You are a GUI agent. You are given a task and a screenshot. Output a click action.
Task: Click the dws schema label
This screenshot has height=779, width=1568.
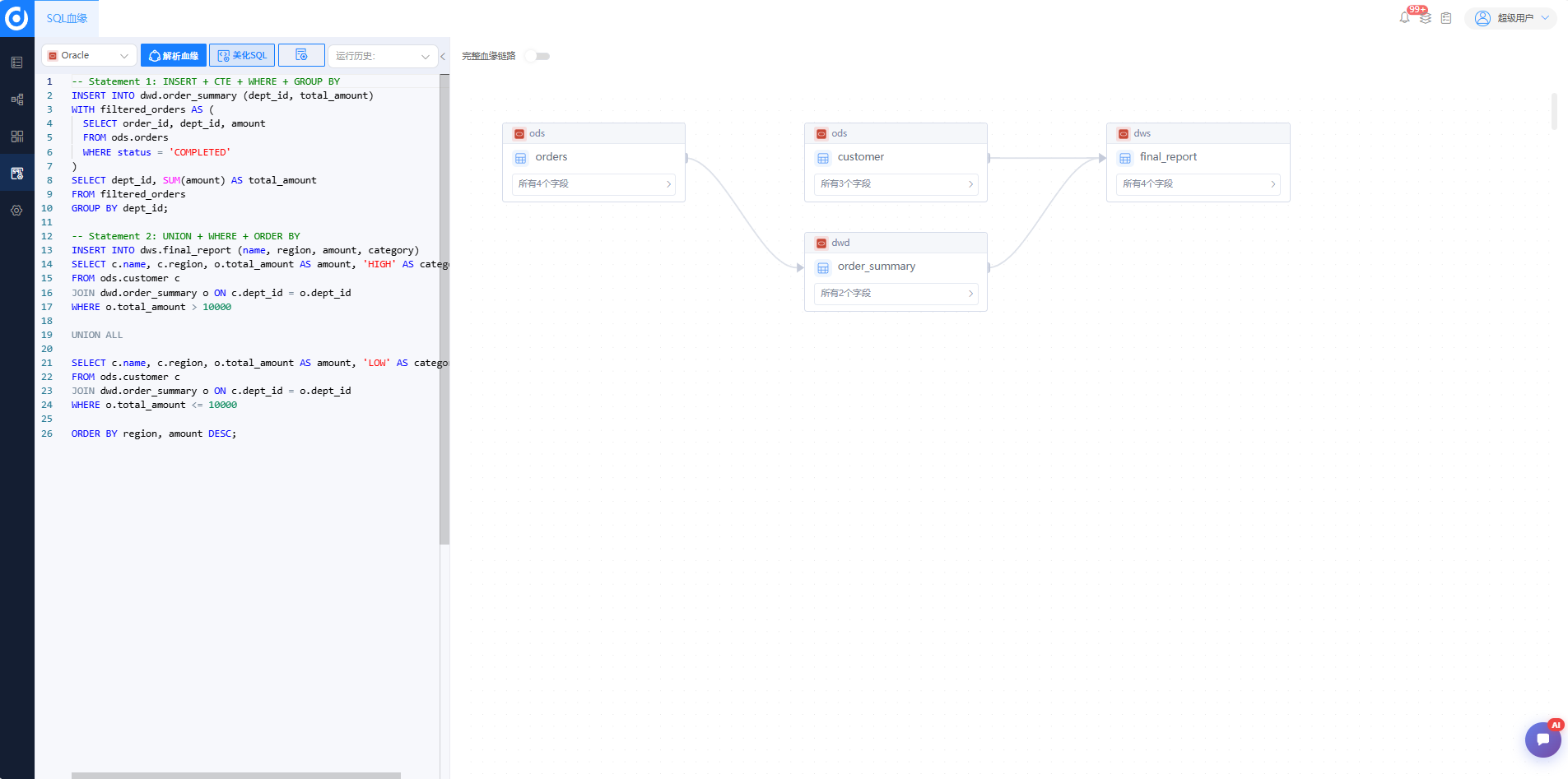[1142, 133]
